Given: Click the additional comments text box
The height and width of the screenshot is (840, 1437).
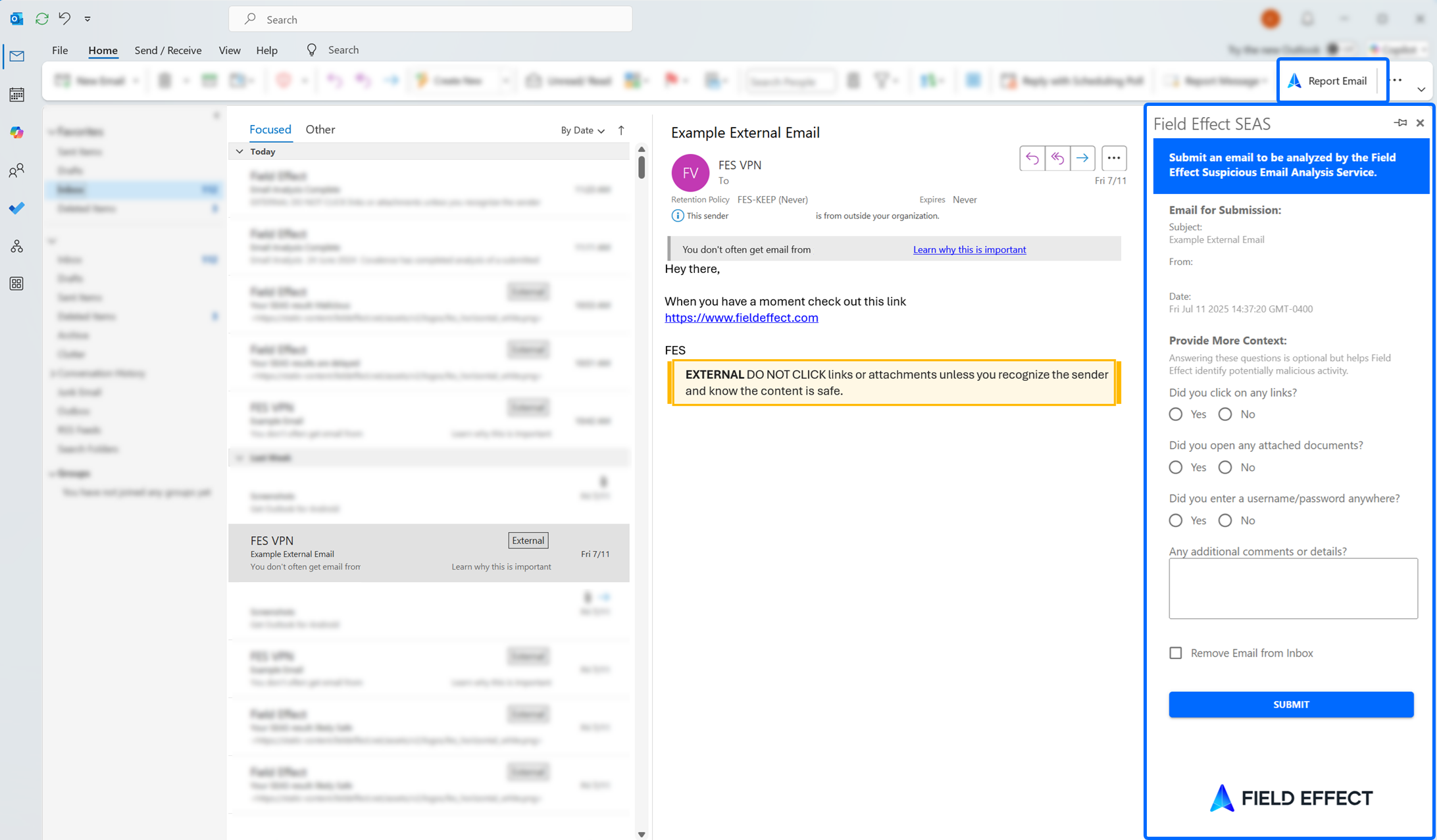Looking at the screenshot, I should (x=1293, y=589).
